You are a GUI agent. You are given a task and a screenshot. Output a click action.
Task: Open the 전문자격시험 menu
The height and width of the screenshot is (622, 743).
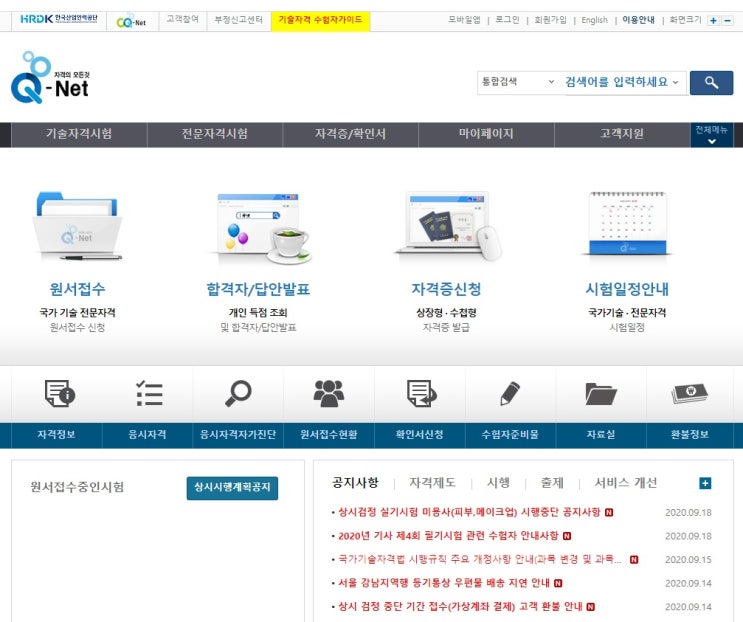pyautogui.click(x=215, y=134)
